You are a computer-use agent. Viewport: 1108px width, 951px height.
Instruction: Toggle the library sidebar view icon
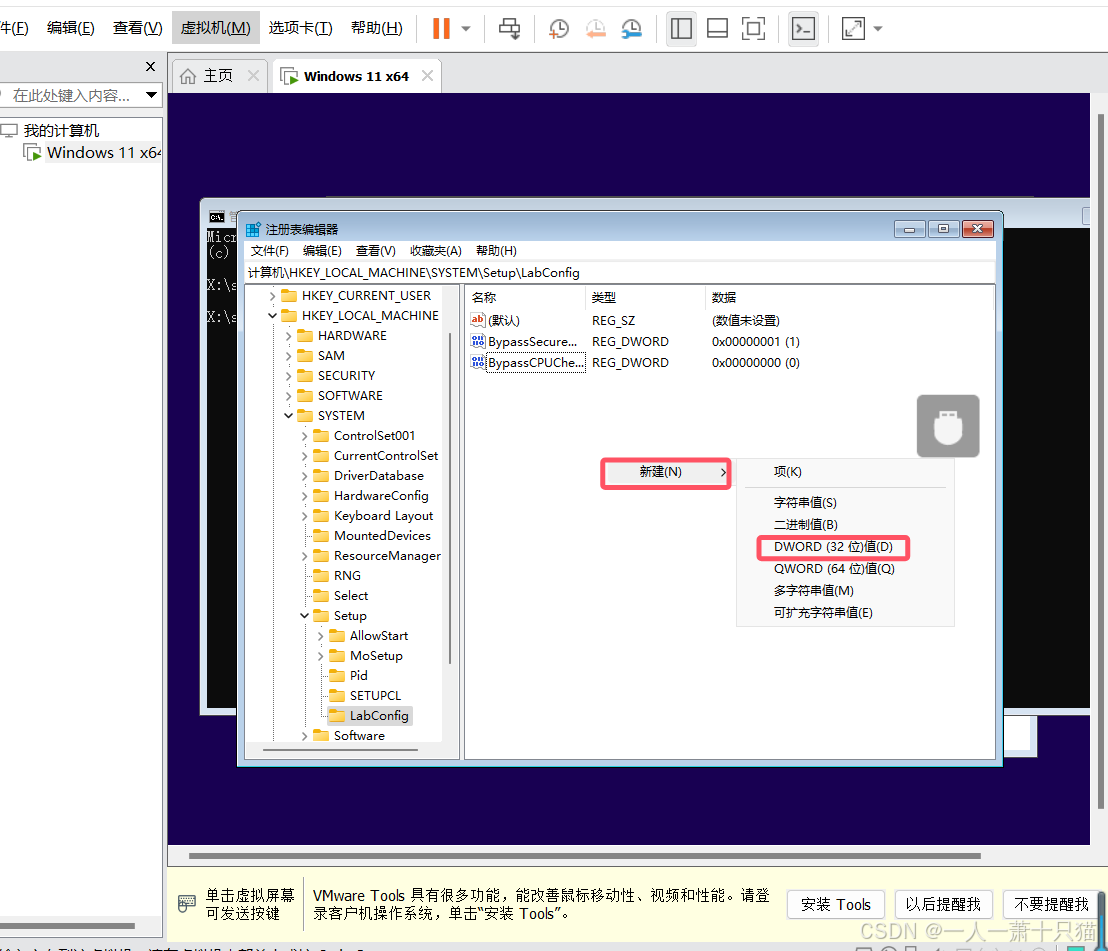pyautogui.click(x=681, y=28)
